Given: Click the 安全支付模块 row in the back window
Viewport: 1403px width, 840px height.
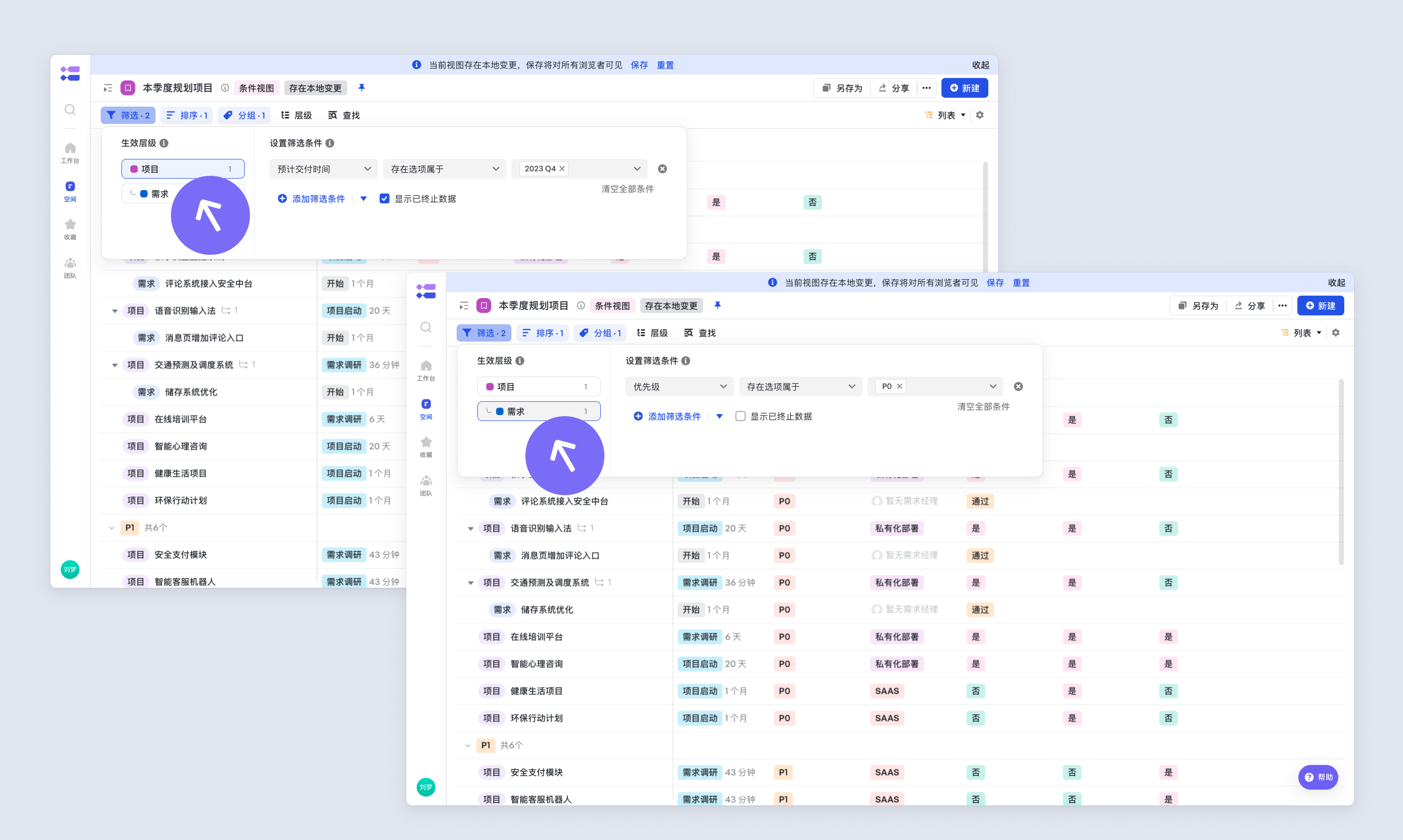Looking at the screenshot, I should tap(254, 555).
